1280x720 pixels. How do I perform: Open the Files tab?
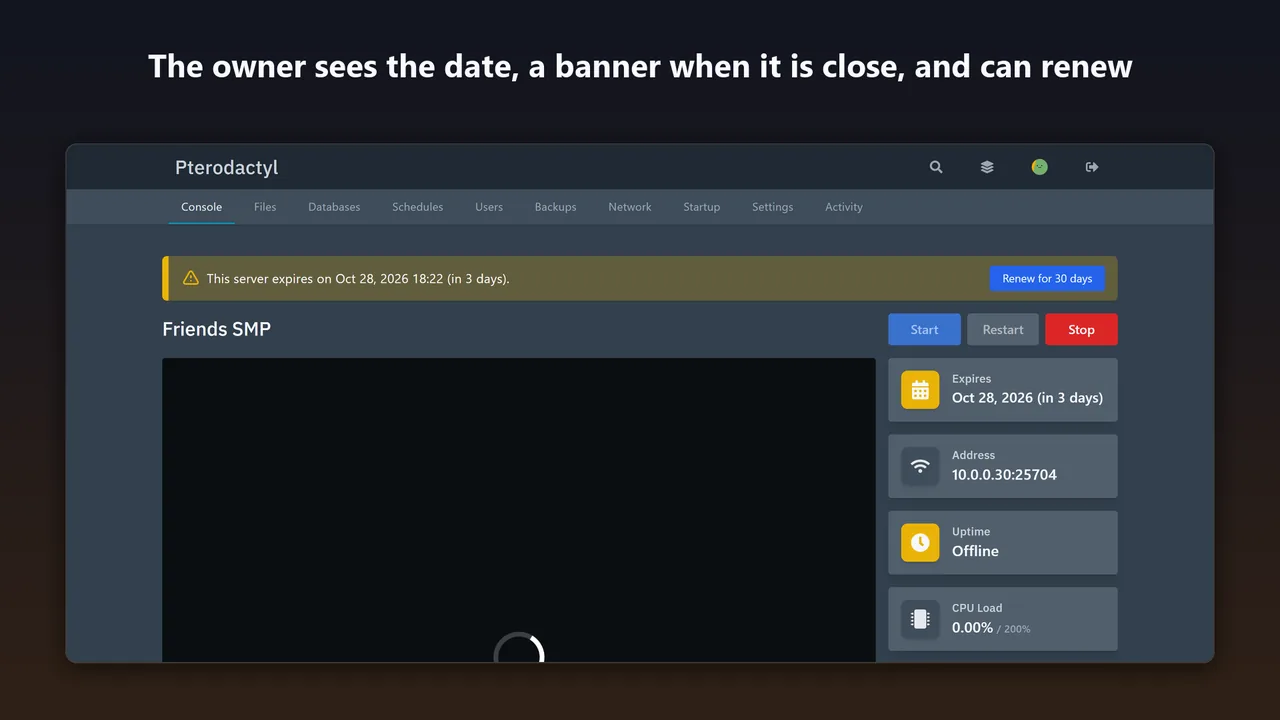click(x=265, y=207)
